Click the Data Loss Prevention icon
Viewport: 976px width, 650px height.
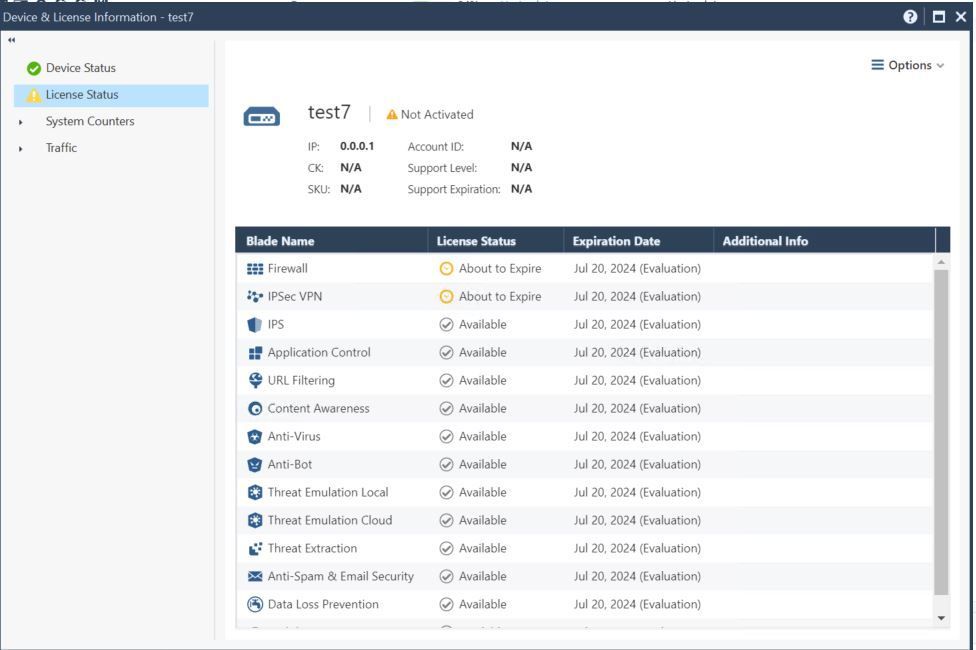point(255,605)
